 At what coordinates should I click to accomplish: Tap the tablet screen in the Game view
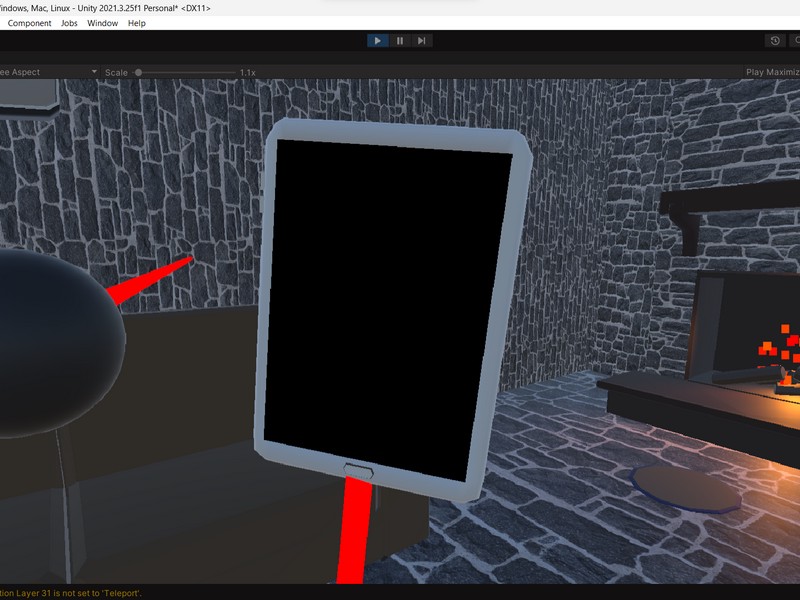tap(390, 300)
